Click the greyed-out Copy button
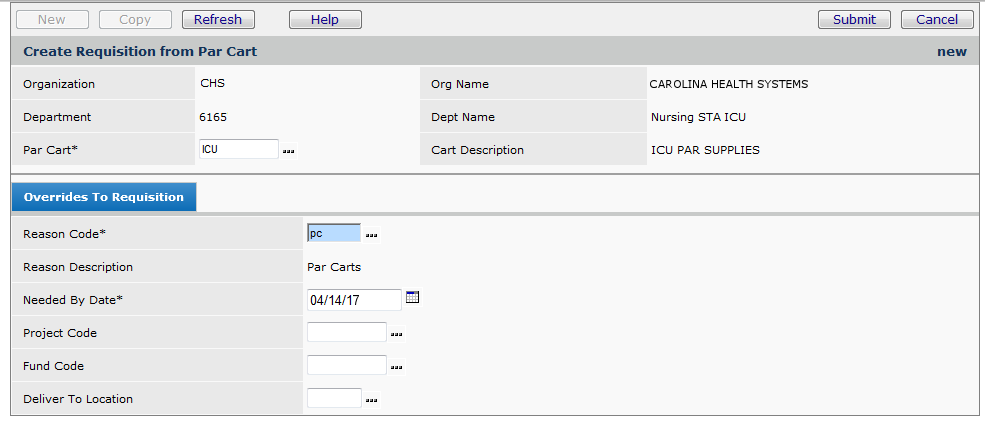This screenshot has height=423, width=985. (x=135, y=19)
